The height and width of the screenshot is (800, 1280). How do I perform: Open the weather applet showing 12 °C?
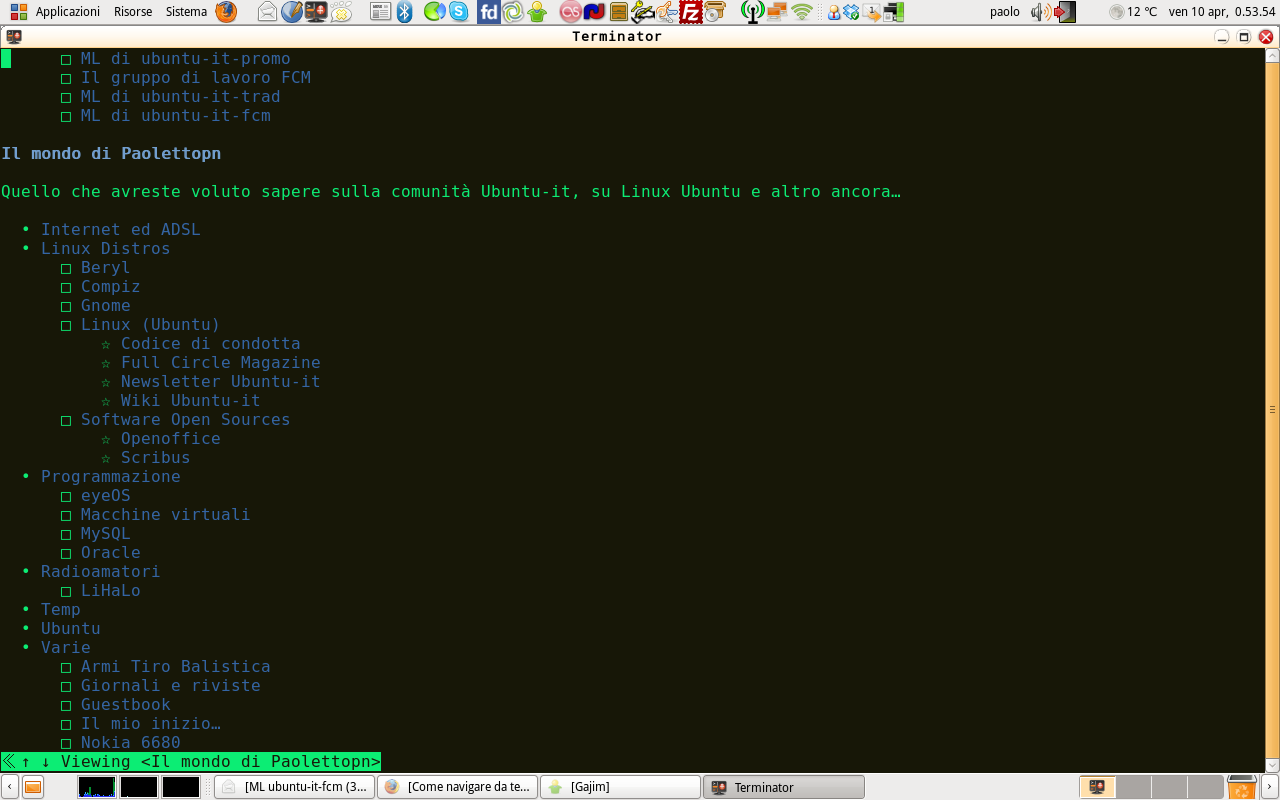pyautogui.click(x=1132, y=12)
